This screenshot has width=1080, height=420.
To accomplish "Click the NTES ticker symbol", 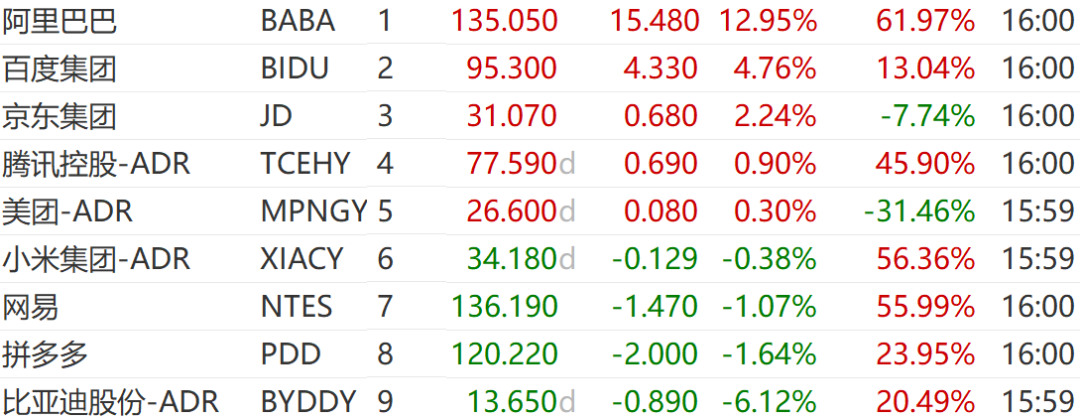I will click(297, 306).
